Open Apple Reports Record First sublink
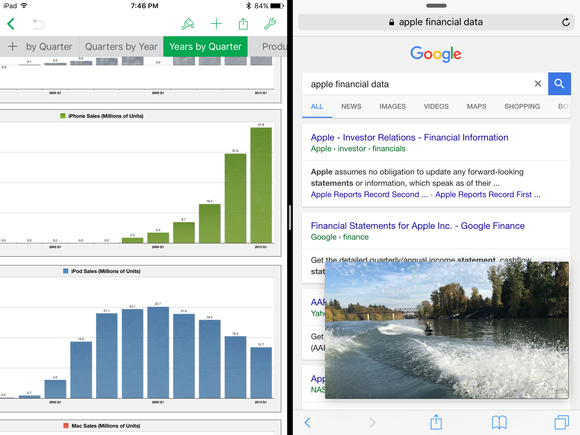Screen dimensions: 580x435 coord(488,195)
